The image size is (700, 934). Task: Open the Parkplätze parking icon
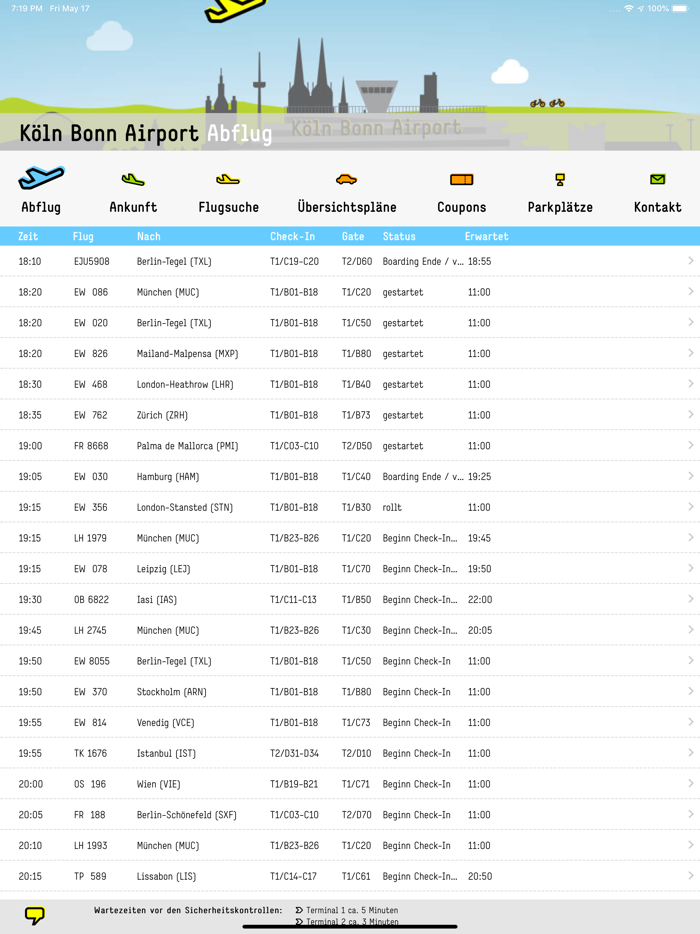tap(560, 179)
